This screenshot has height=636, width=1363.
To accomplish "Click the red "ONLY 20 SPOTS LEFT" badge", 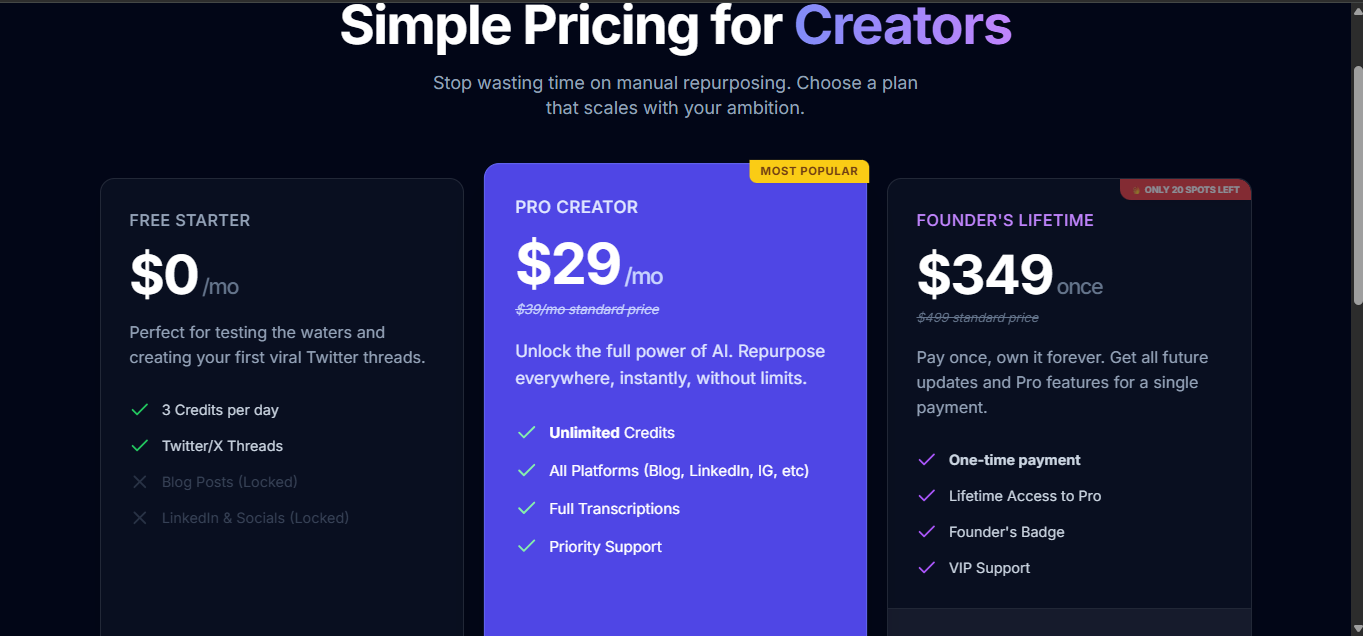I will [1186, 190].
